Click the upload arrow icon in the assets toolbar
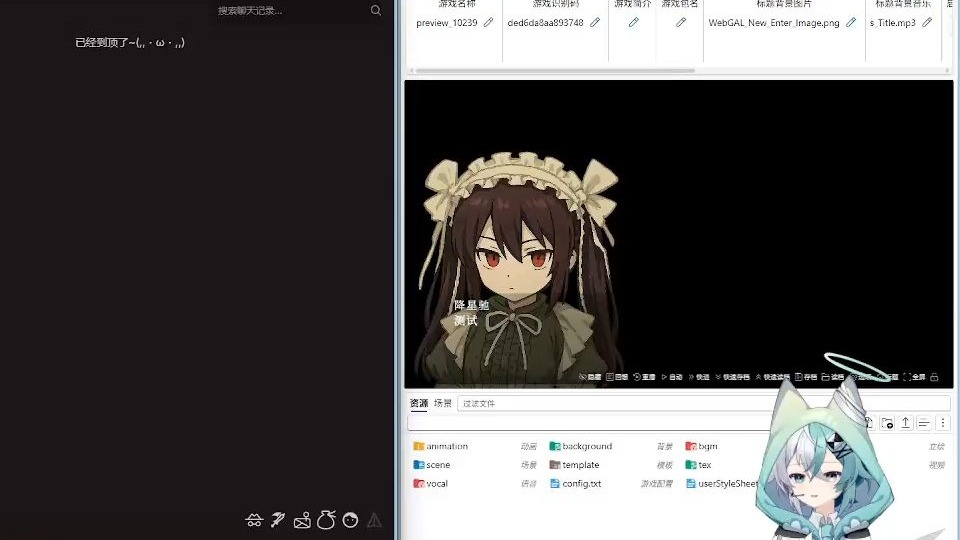Image resolution: width=960 pixels, height=540 pixels. [x=905, y=423]
